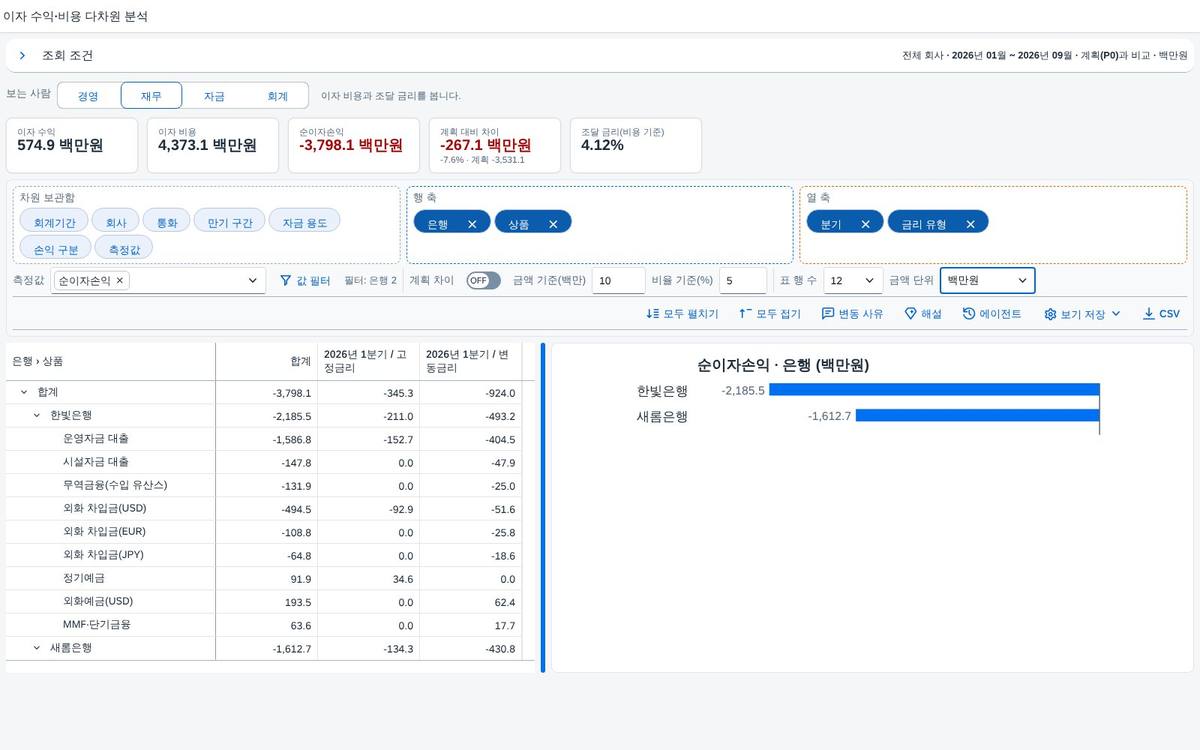Click the 조달 금리(비용 기준) KPI card
1200x750 pixels.
[x=636, y=145]
